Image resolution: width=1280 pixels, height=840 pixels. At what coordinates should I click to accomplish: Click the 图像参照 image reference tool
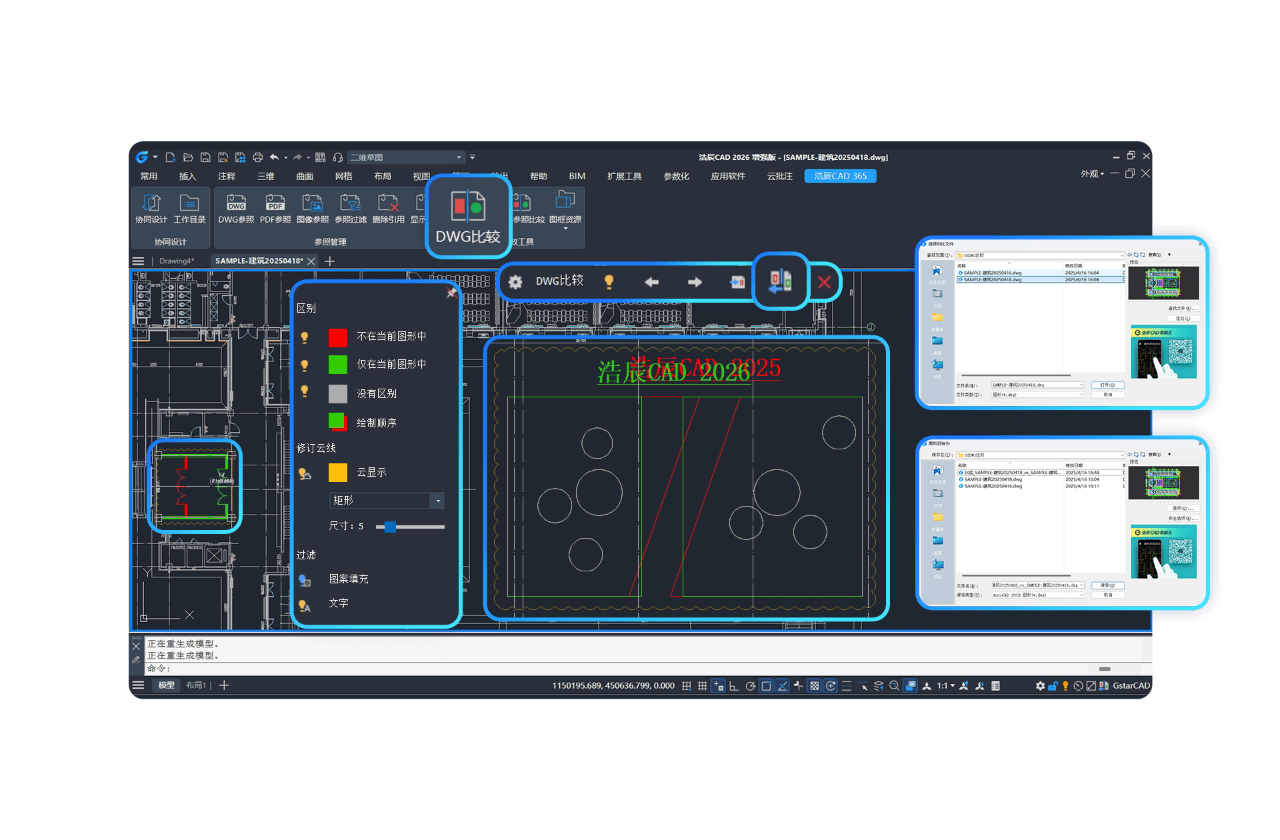point(312,208)
